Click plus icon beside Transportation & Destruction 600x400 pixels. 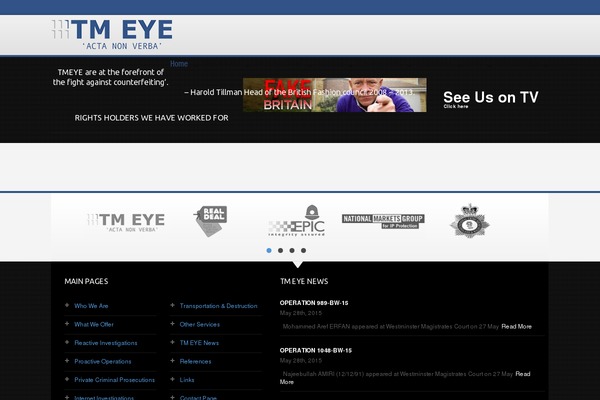pyautogui.click(x=172, y=305)
